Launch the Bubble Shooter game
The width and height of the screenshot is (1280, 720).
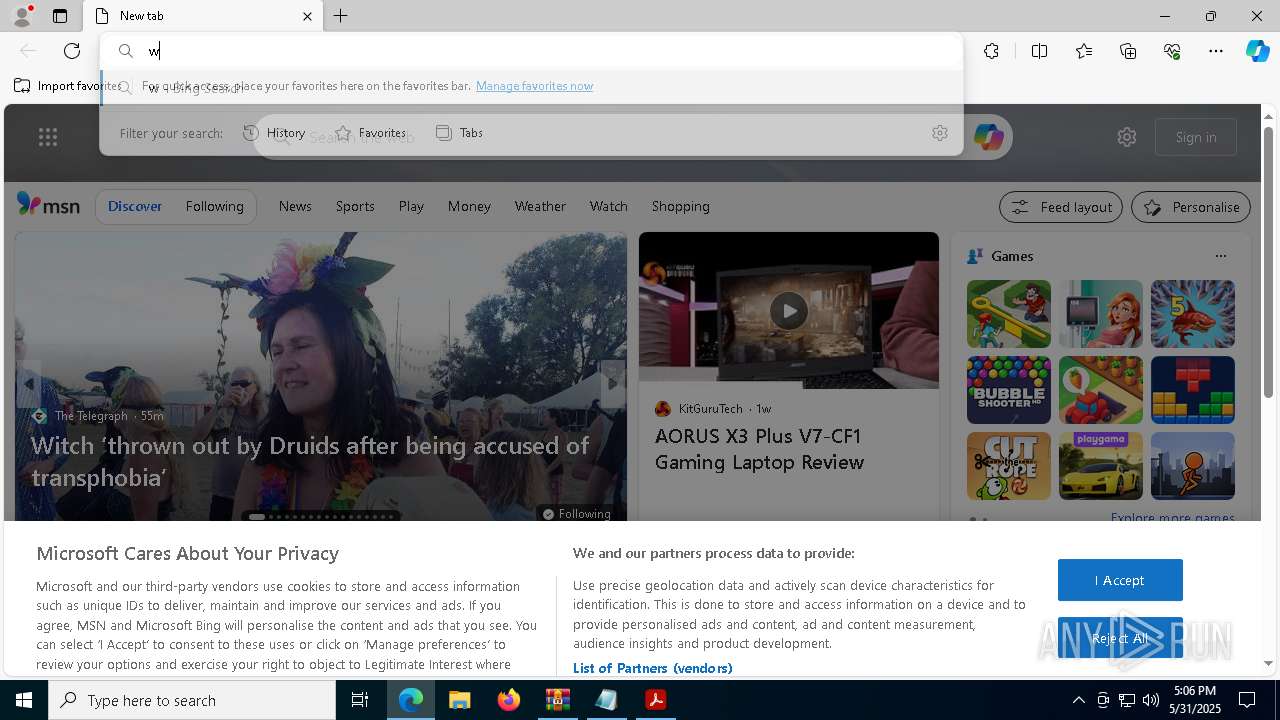pyautogui.click(x=1008, y=390)
